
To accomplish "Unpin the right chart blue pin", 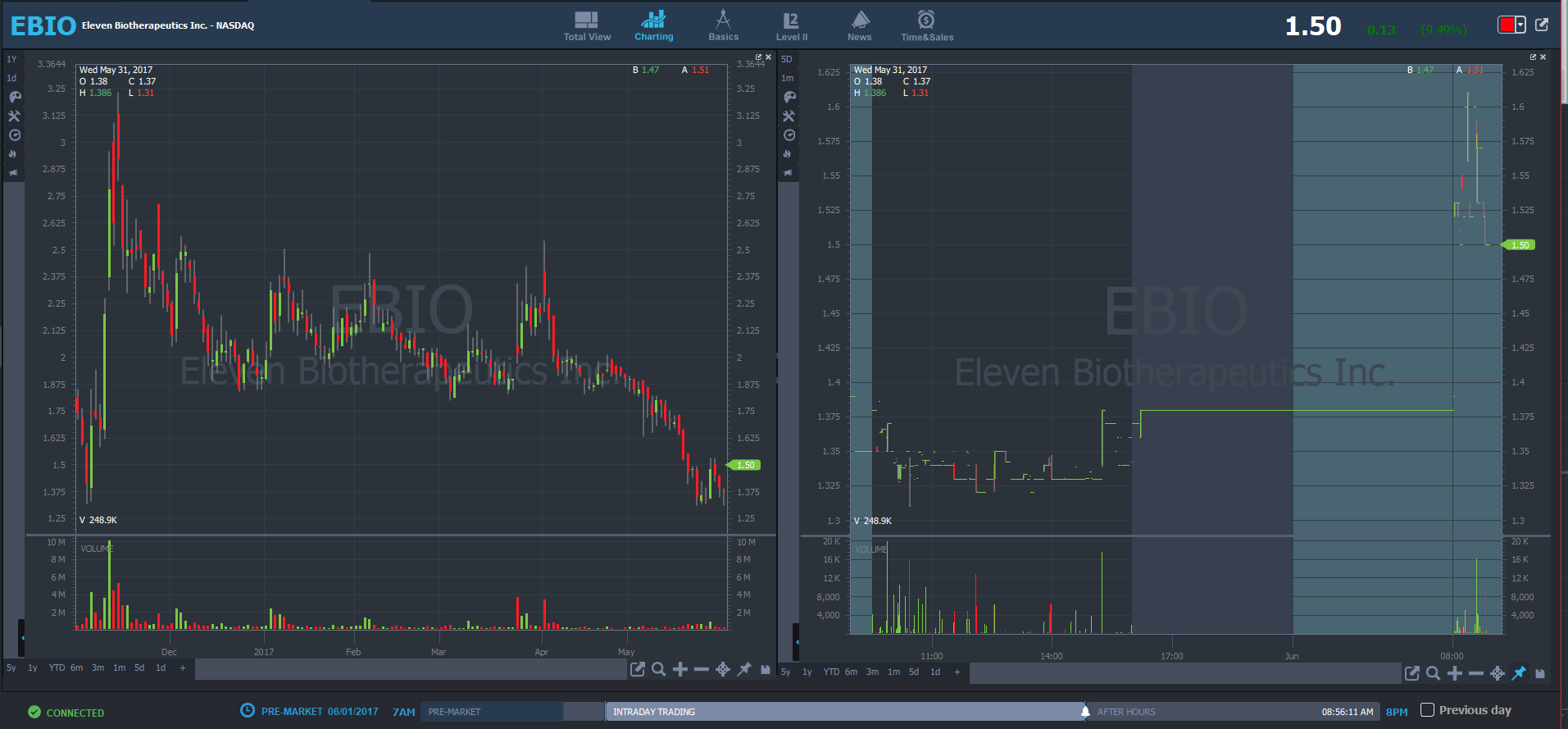I will point(1519,673).
